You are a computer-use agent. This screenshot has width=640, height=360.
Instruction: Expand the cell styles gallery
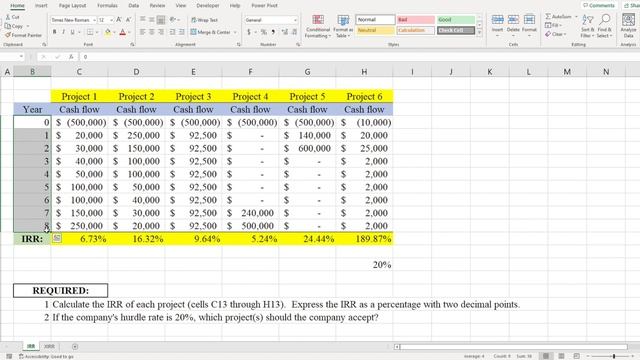pyautogui.click(x=480, y=33)
